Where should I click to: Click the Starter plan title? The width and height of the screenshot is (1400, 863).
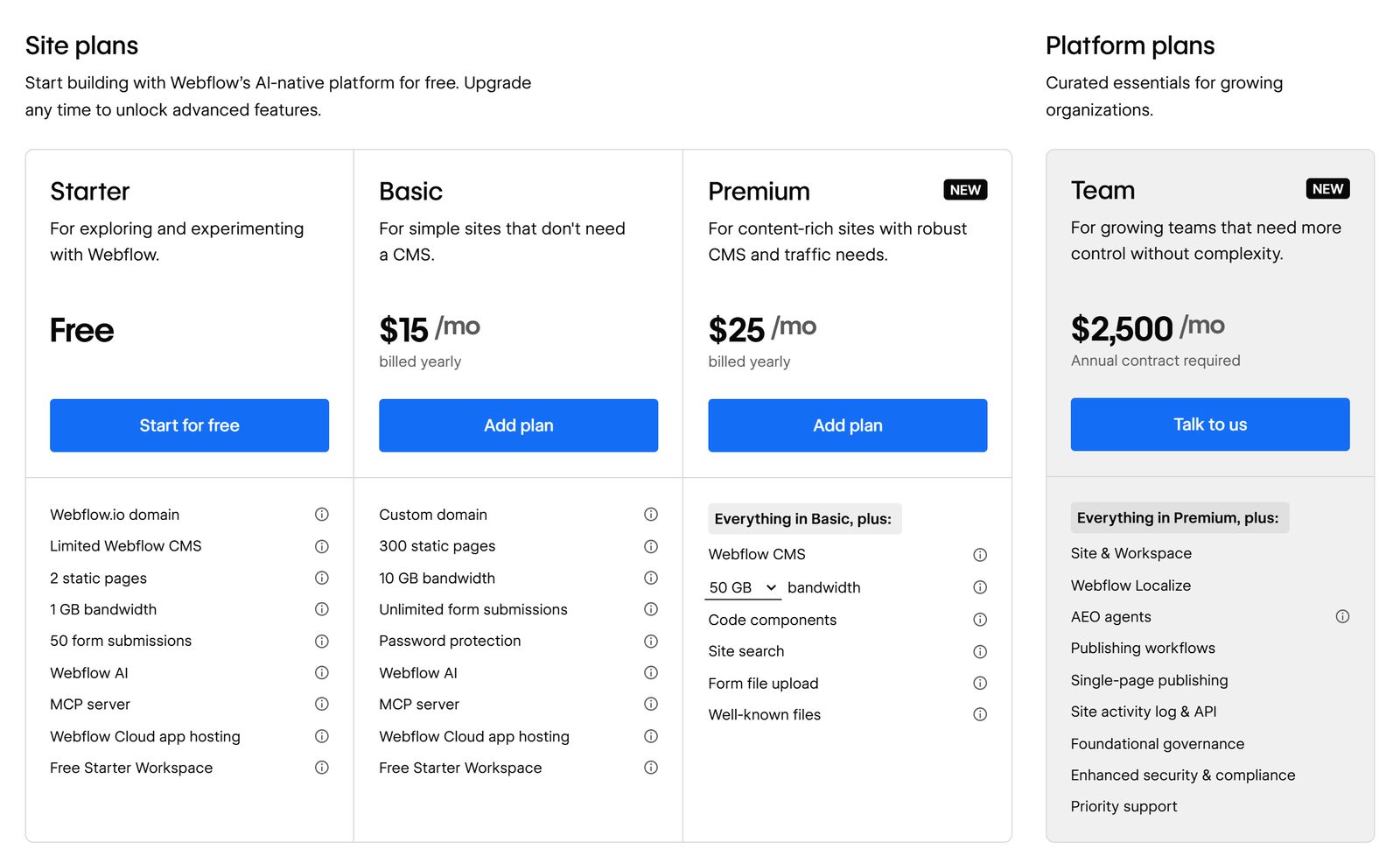pyautogui.click(x=89, y=191)
